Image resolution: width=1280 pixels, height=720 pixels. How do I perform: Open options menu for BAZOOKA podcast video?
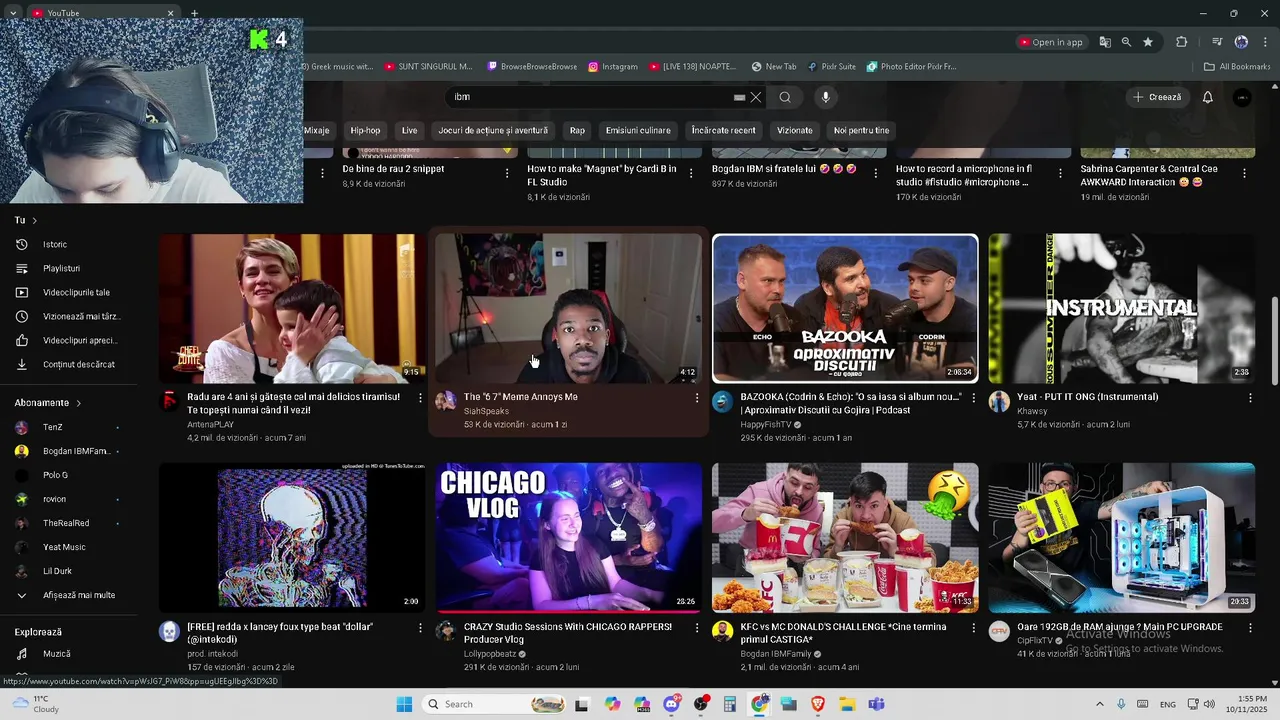coord(973,398)
